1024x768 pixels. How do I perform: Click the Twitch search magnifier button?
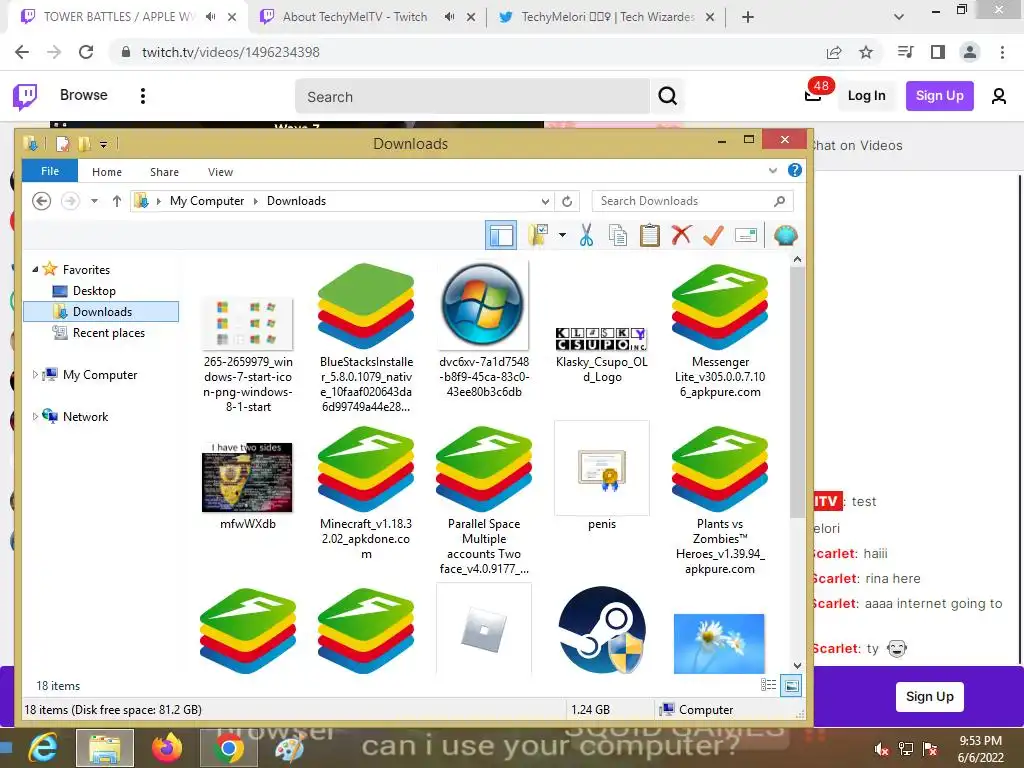pyautogui.click(x=667, y=97)
